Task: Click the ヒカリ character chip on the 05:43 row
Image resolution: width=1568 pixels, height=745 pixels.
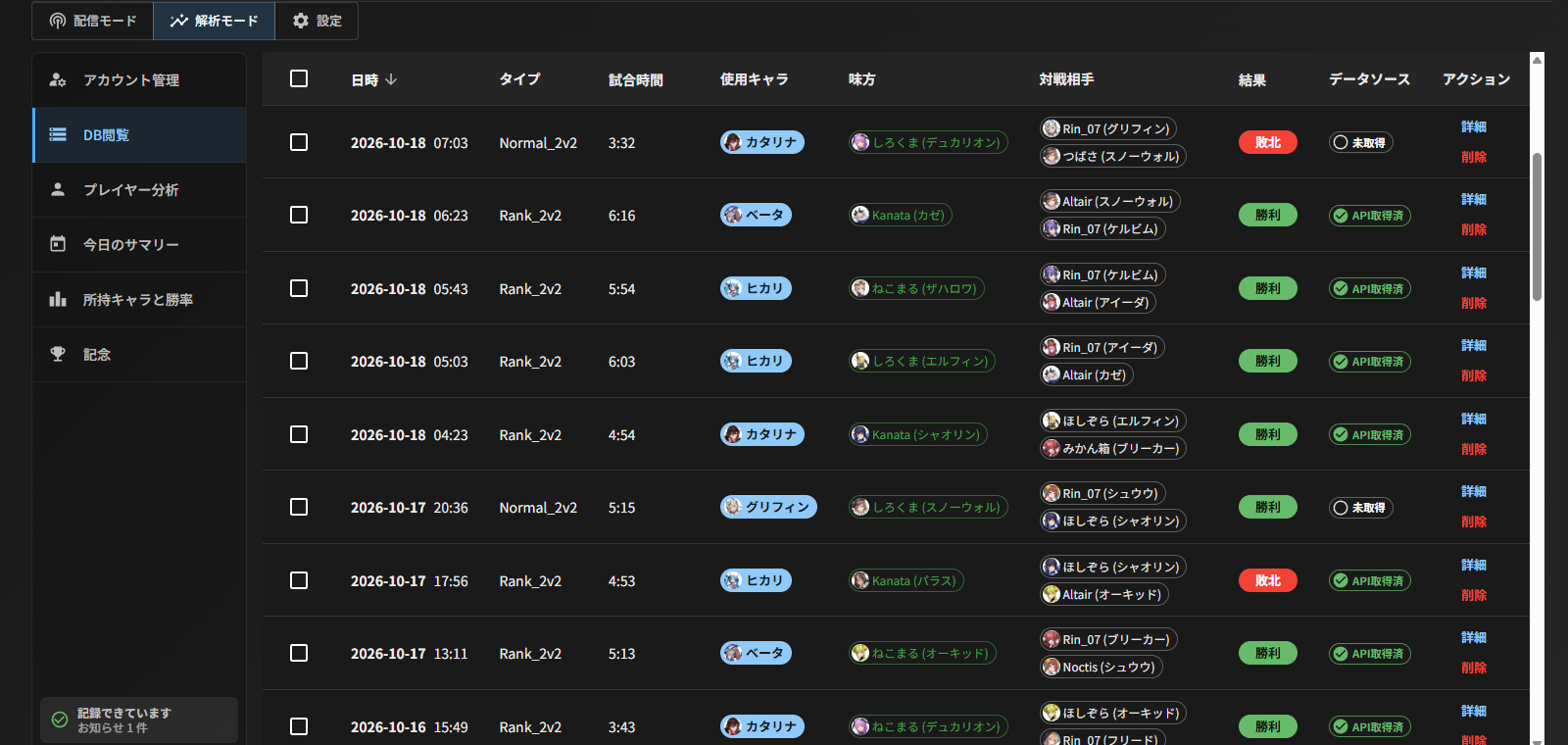Action: 756,288
